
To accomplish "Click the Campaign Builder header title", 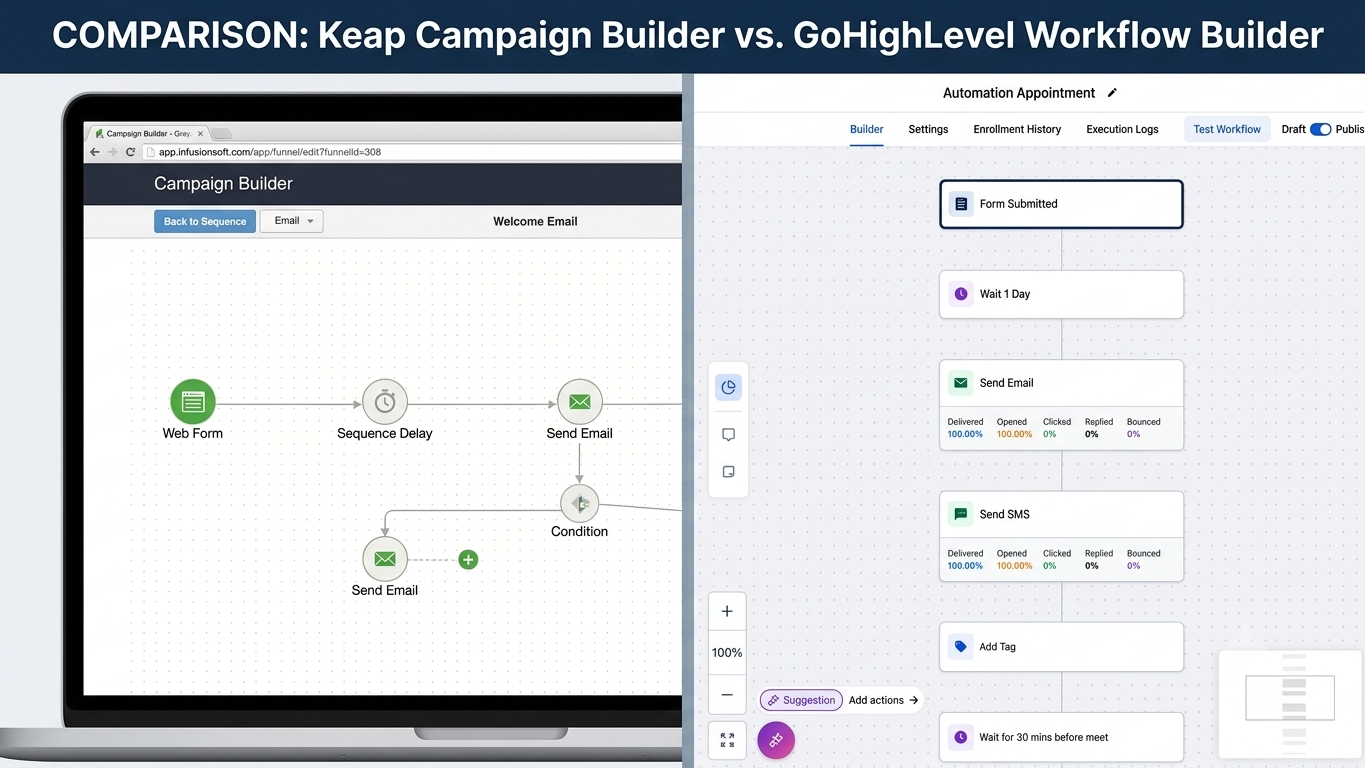I will click(x=223, y=184).
